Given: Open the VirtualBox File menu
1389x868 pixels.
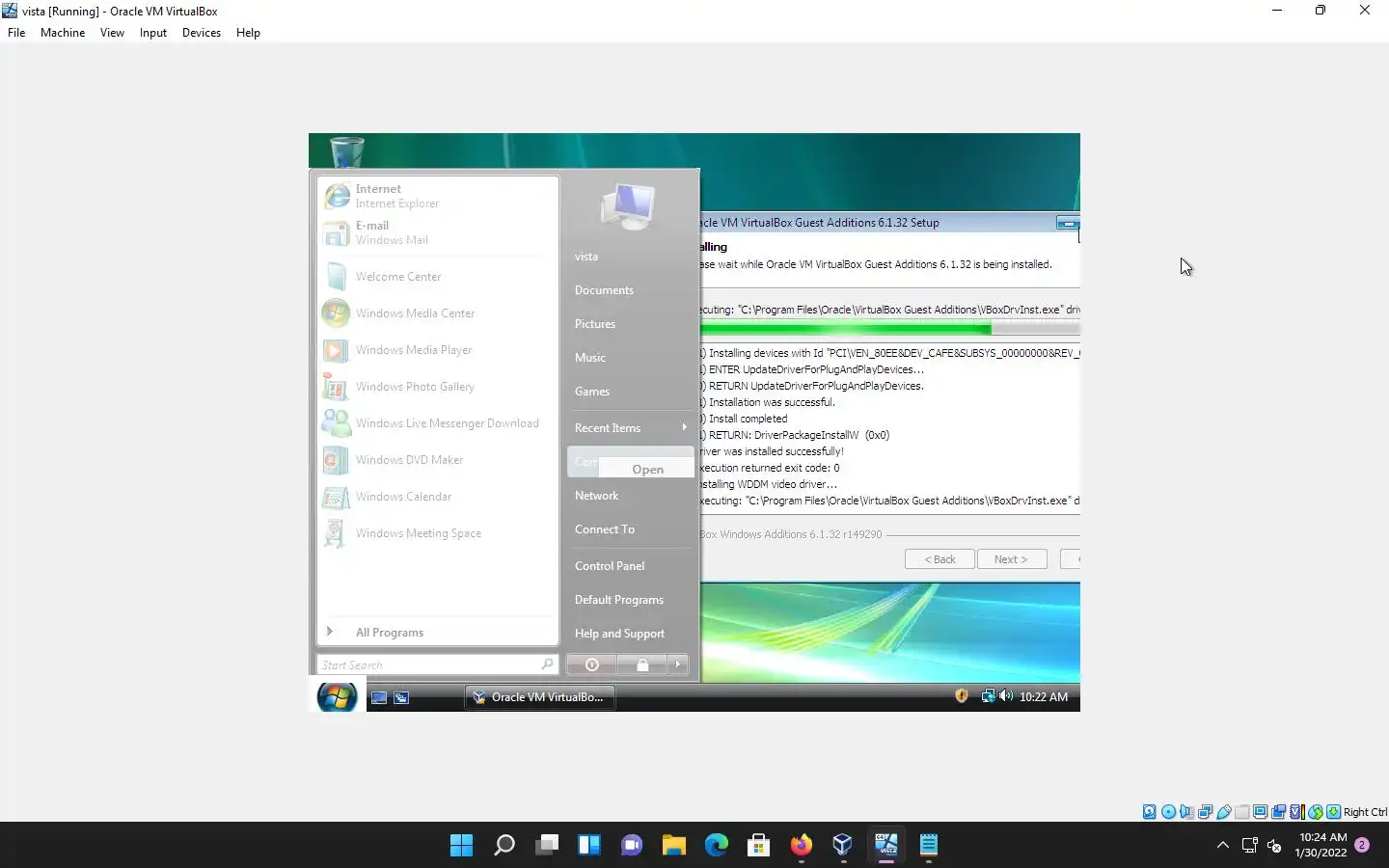Looking at the screenshot, I should tap(16, 33).
